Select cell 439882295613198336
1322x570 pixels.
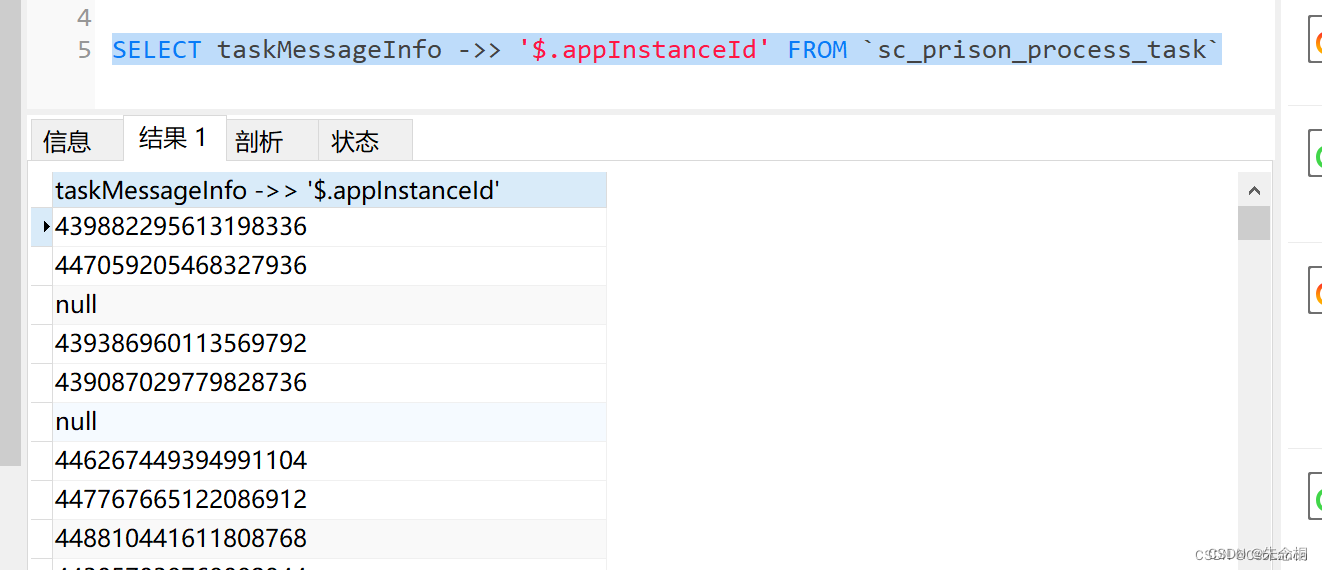(181, 227)
